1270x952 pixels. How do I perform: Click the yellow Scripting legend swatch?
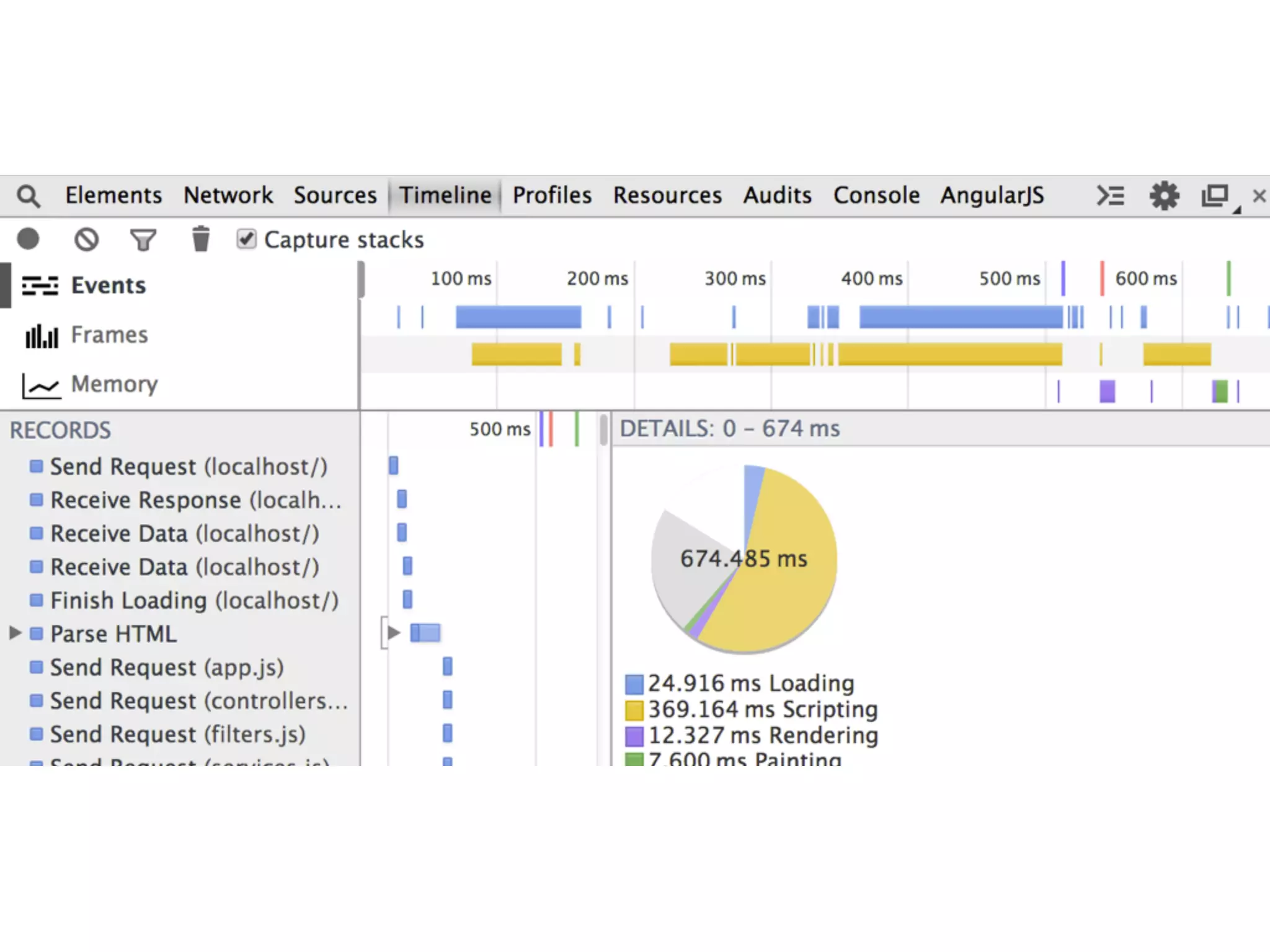click(x=634, y=710)
